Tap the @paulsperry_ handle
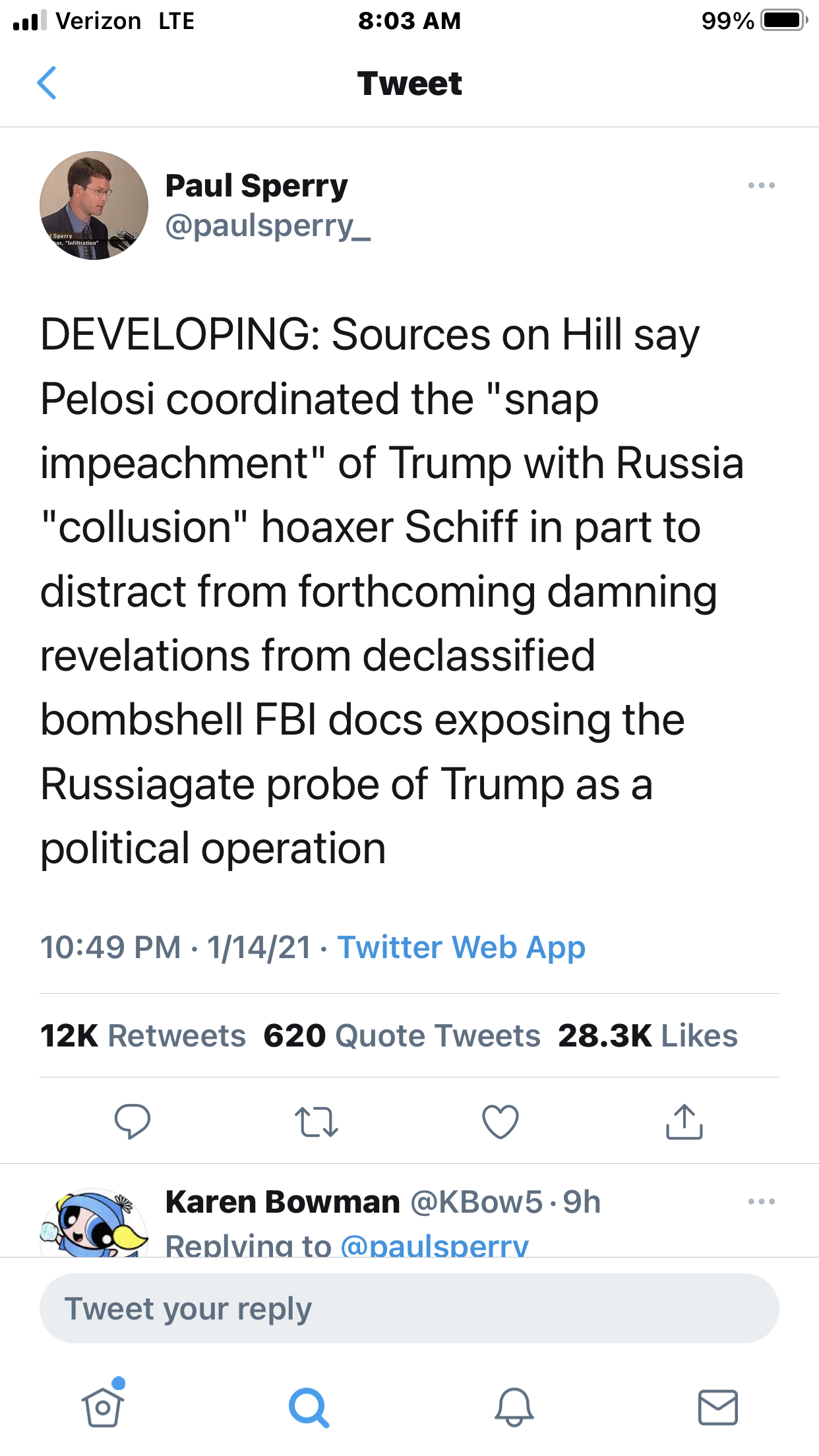 [x=268, y=226]
